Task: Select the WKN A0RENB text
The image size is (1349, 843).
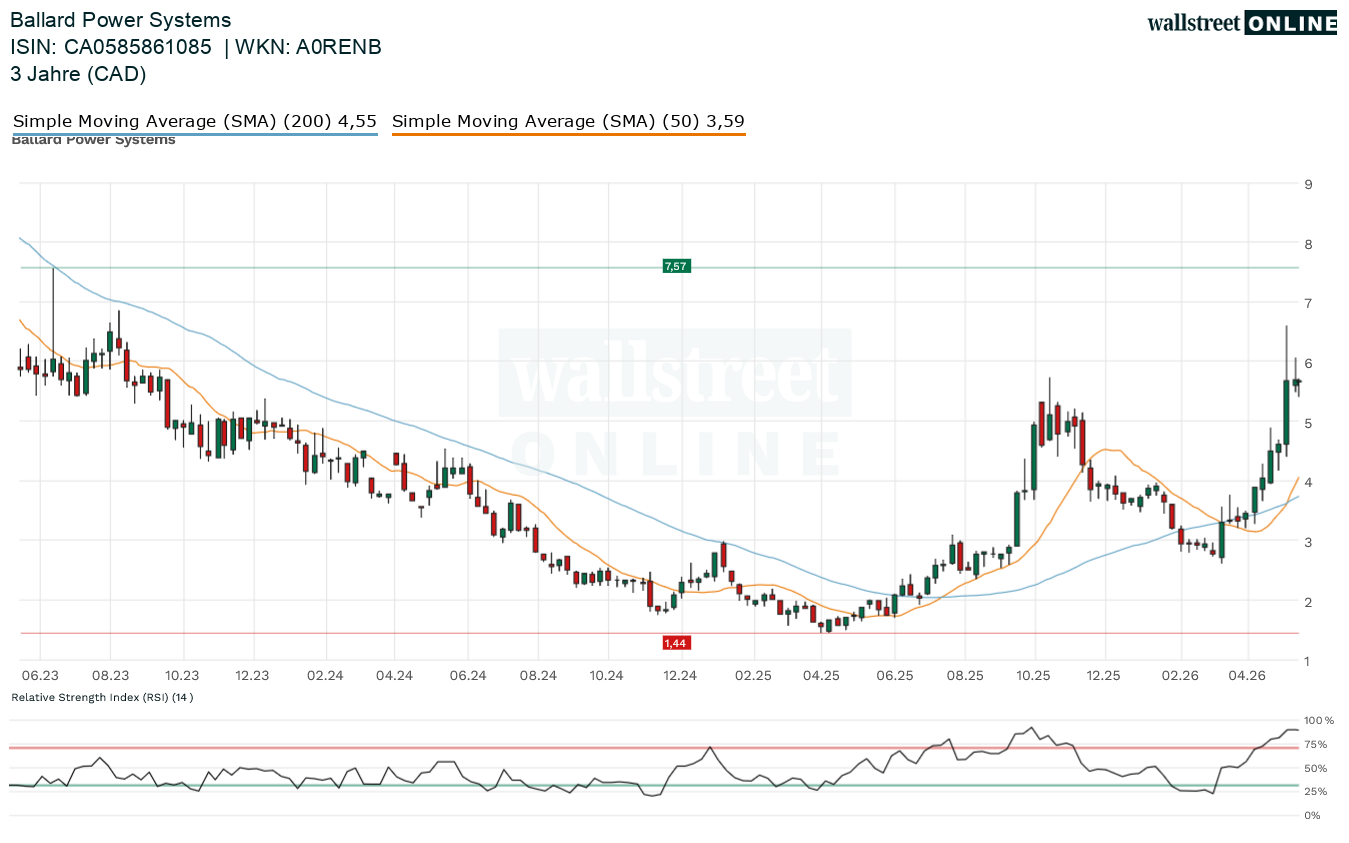Action: [309, 47]
